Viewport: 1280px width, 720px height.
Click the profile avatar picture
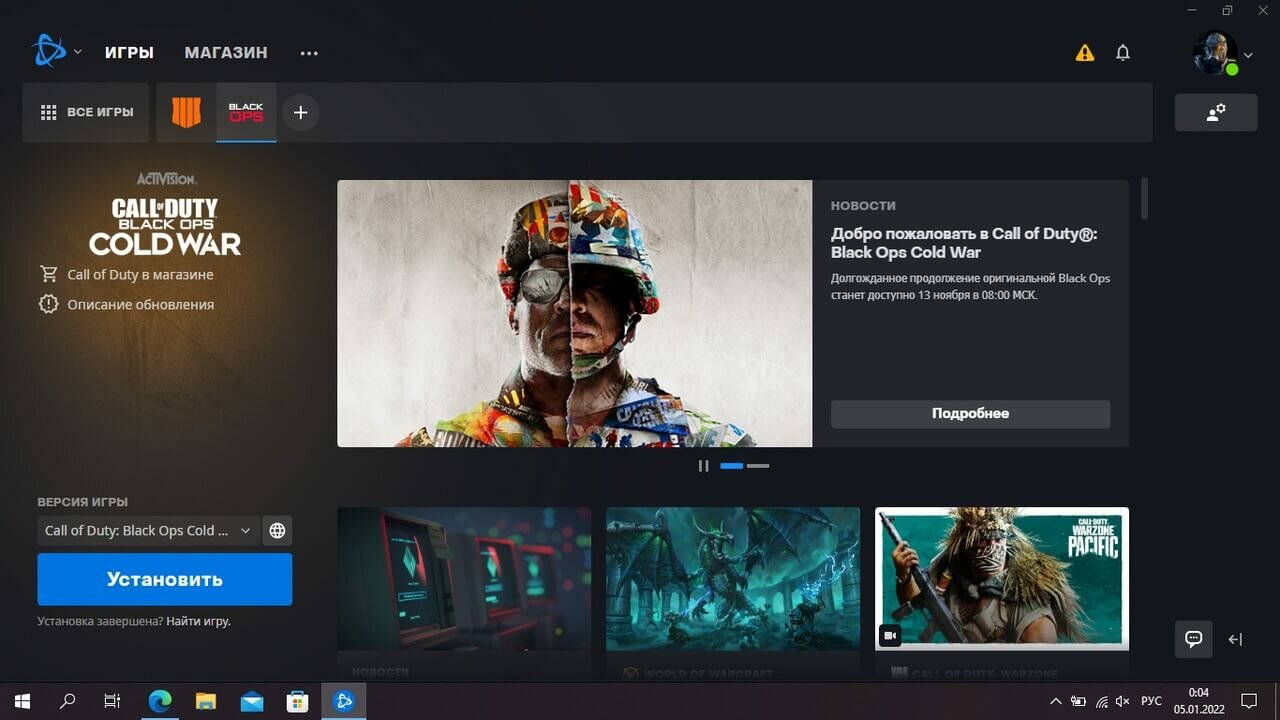(1215, 53)
